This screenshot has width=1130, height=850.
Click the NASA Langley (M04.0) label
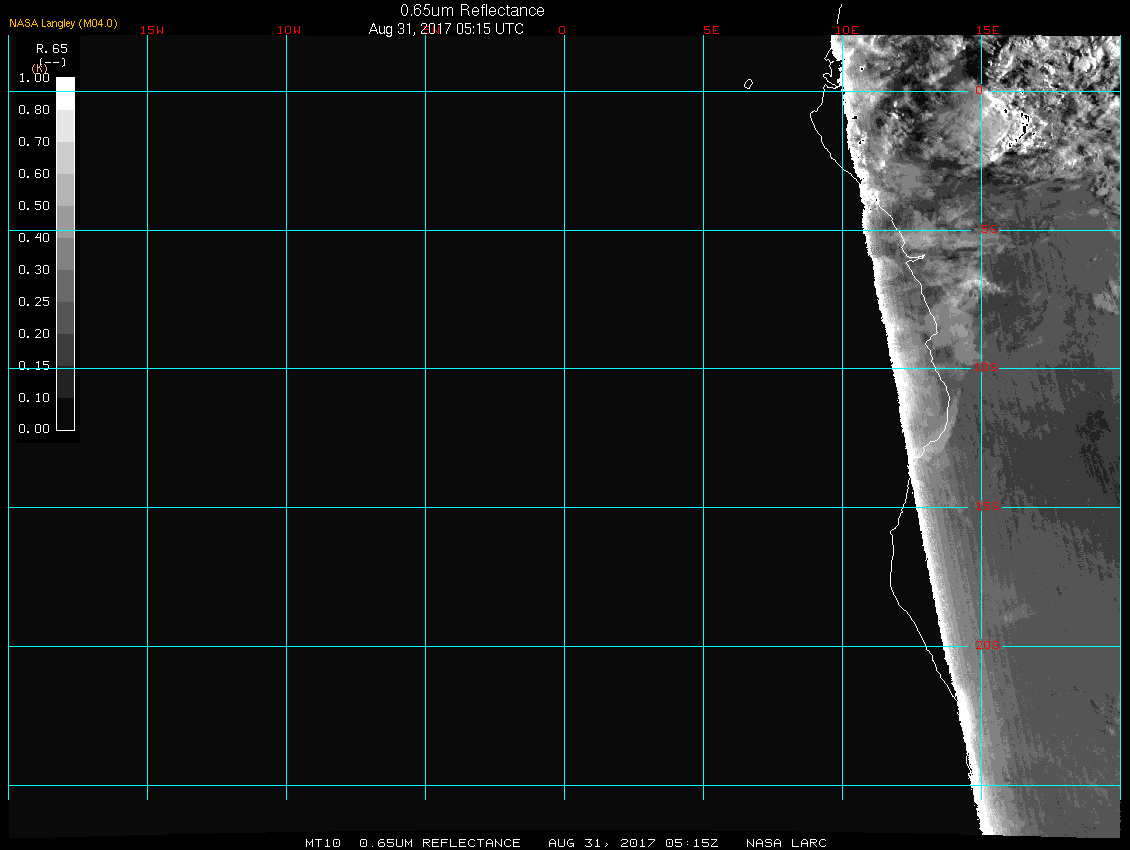click(63, 23)
